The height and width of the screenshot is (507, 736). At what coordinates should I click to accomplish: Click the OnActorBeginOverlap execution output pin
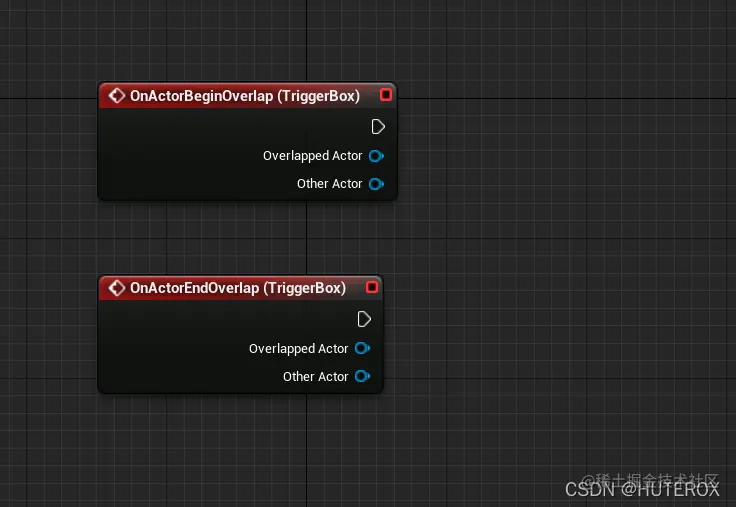tap(378, 127)
